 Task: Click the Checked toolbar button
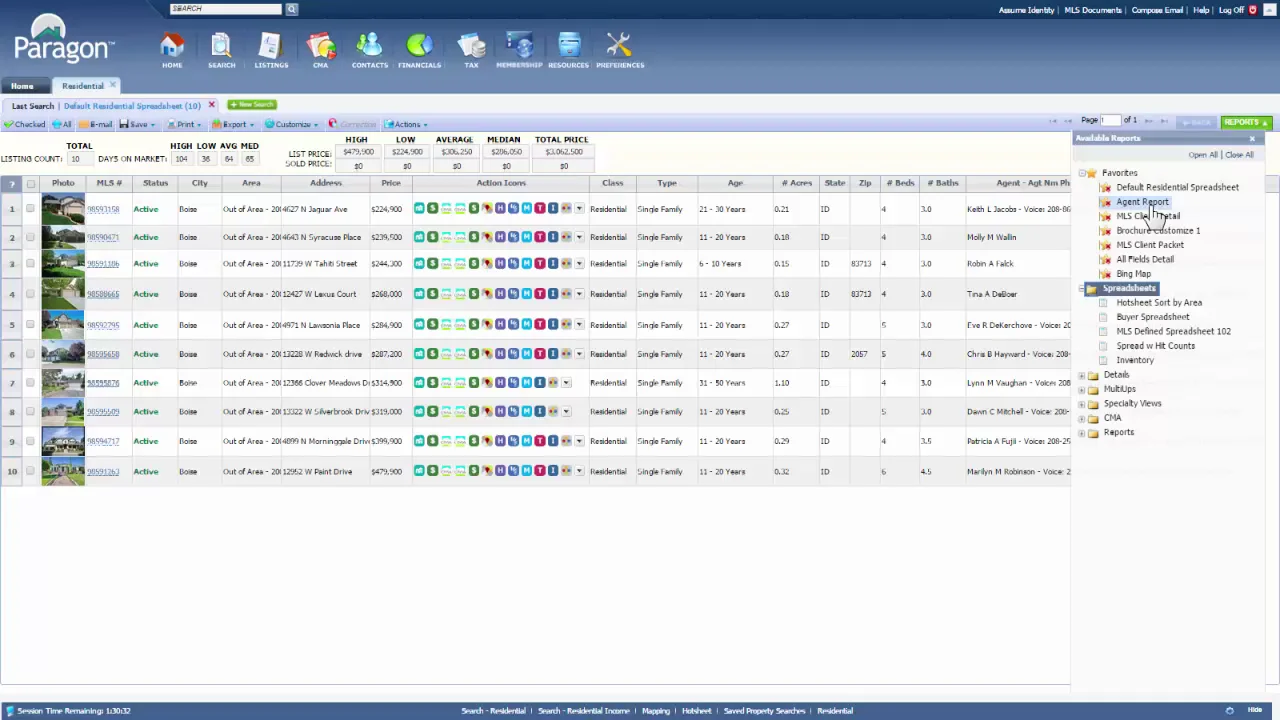click(x=24, y=124)
